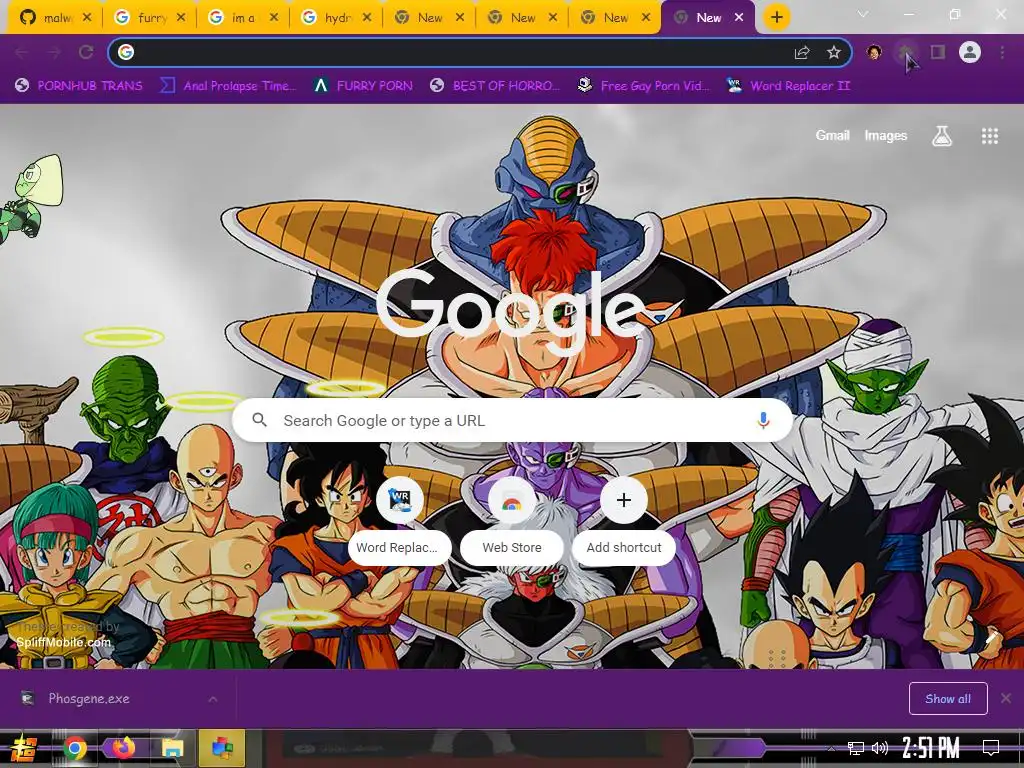Open the Chrome profile avatar

pyautogui.click(x=970, y=52)
